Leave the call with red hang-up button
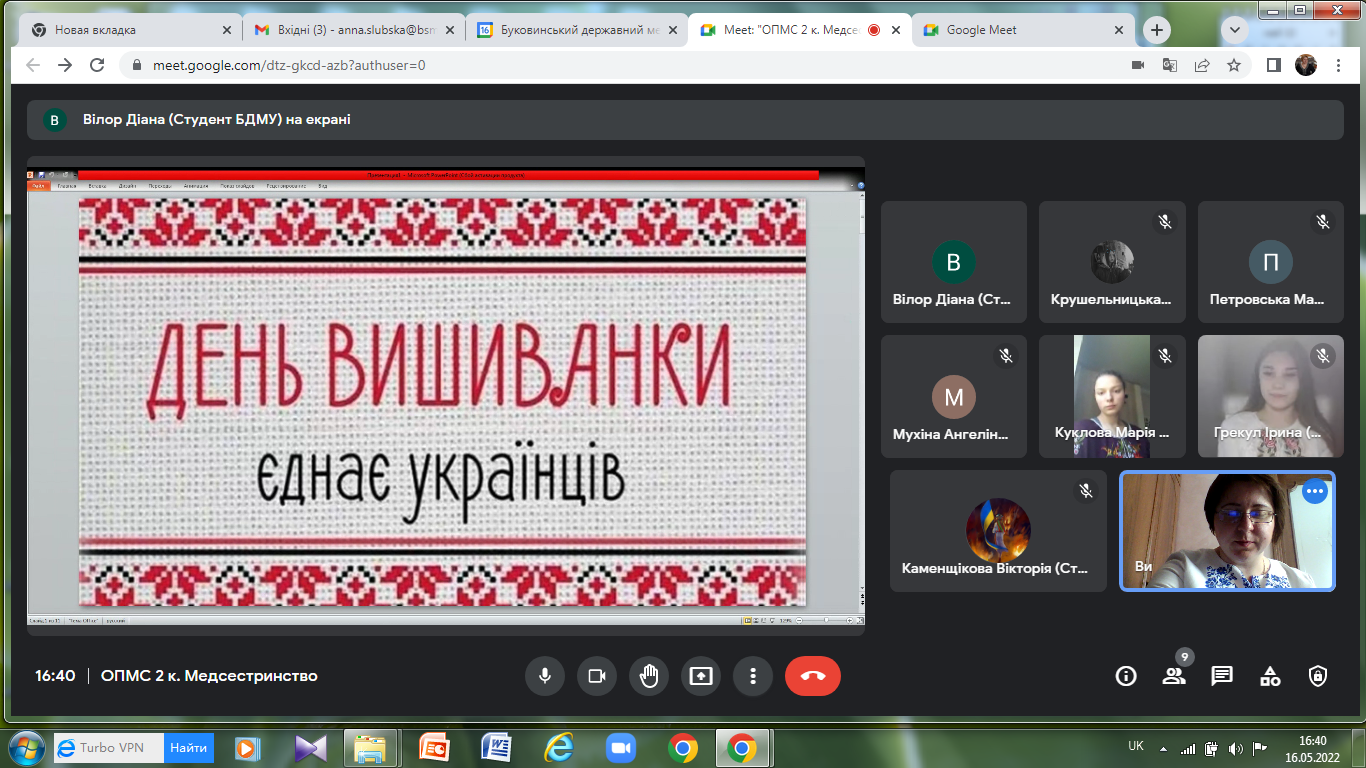Screen dimensions: 1366x768 (813, 676)
